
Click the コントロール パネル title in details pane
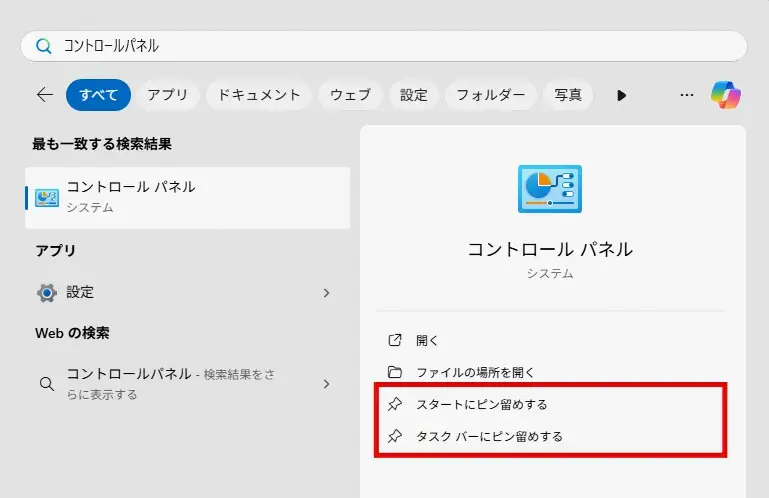coord(550,249)
